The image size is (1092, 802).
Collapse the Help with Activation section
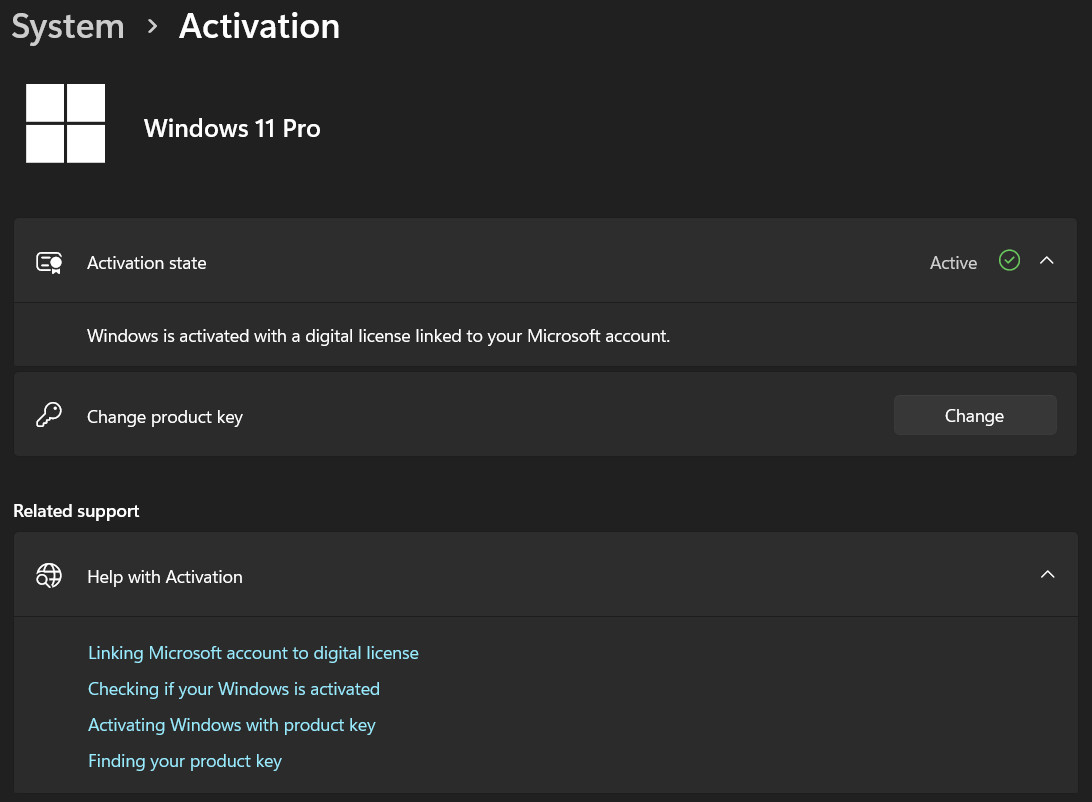click(1047, 574)
